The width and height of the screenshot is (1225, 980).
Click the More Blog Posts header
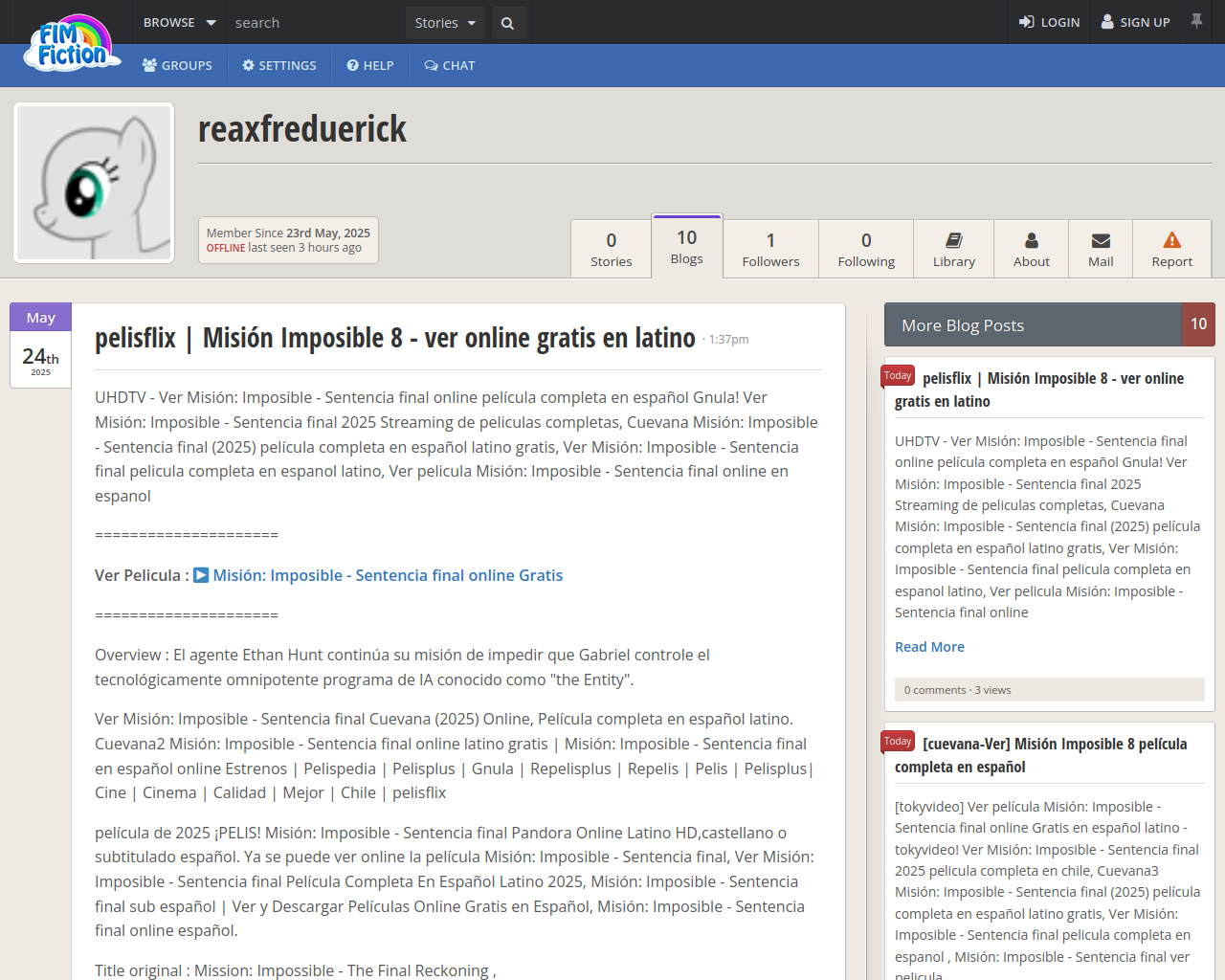1034,325
